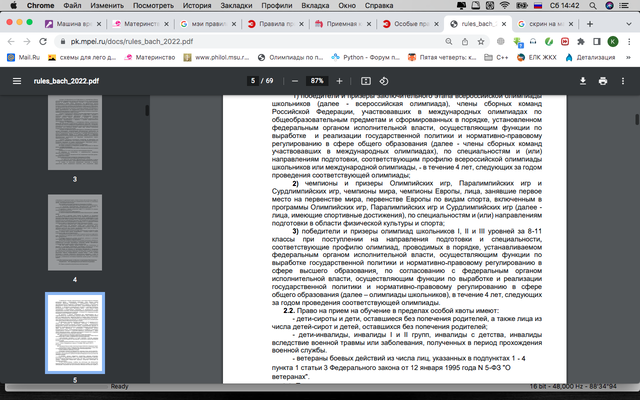Open the Chrome three-dot menu
This screenshot has width=640, height=400.
tap(629, 44)
